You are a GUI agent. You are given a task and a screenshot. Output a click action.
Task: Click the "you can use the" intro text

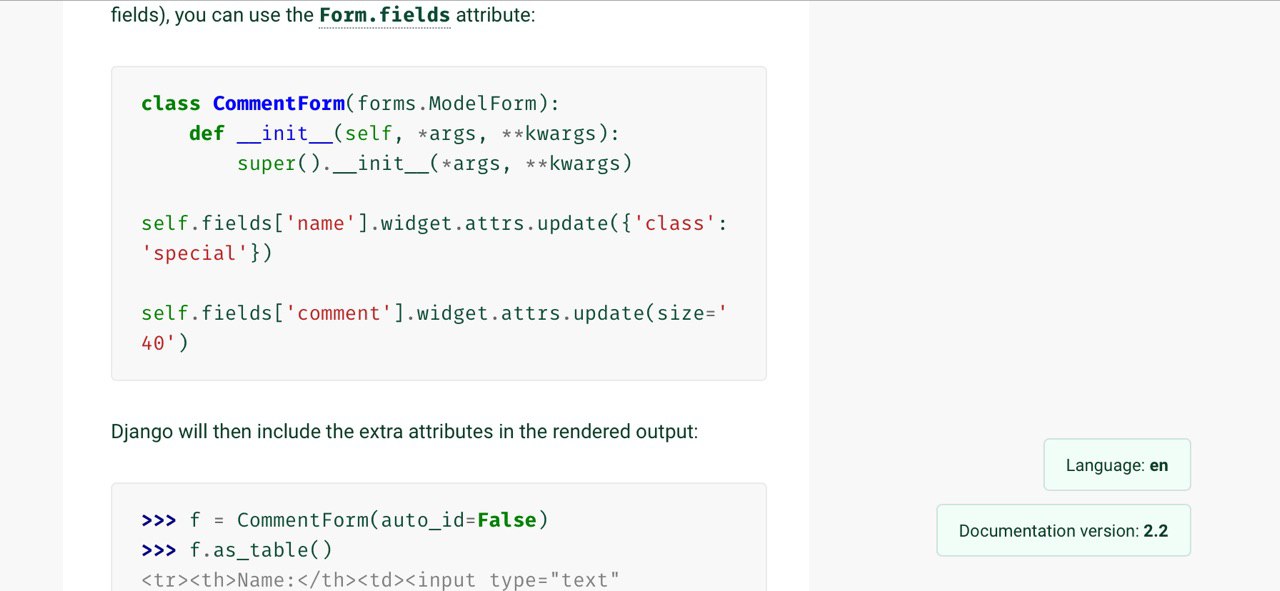click(243, 17)
